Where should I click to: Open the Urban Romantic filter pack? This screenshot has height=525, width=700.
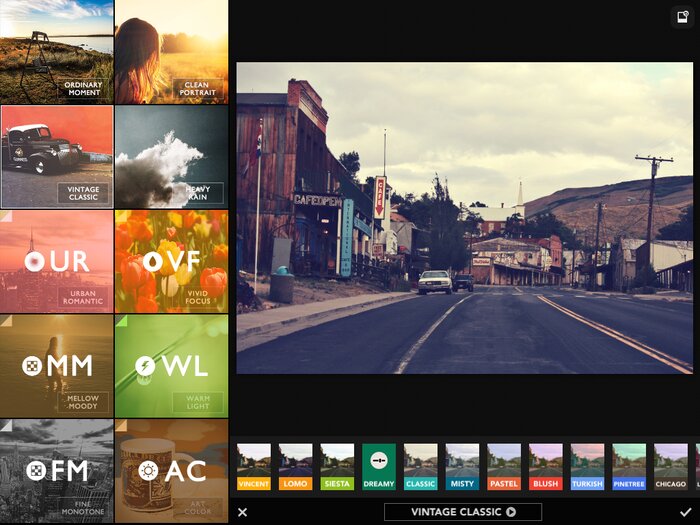(57, 261)
